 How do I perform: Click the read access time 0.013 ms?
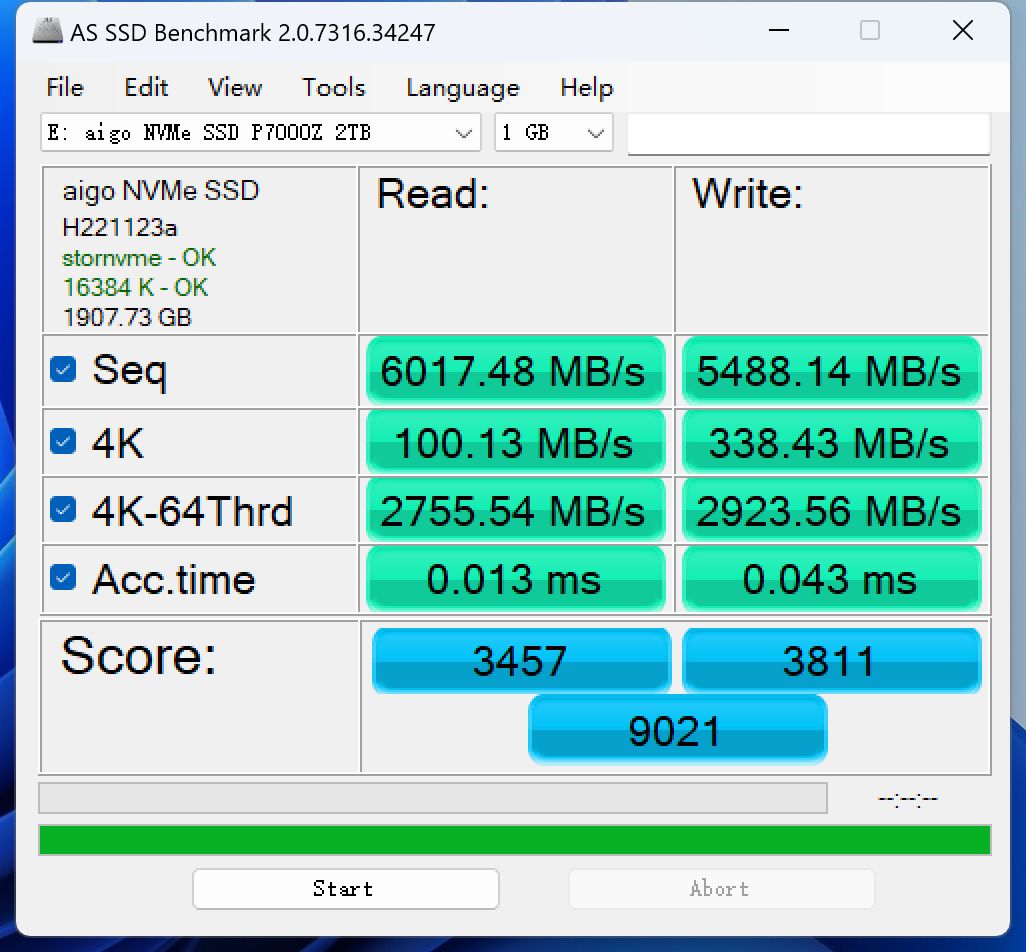pos(515,579)
